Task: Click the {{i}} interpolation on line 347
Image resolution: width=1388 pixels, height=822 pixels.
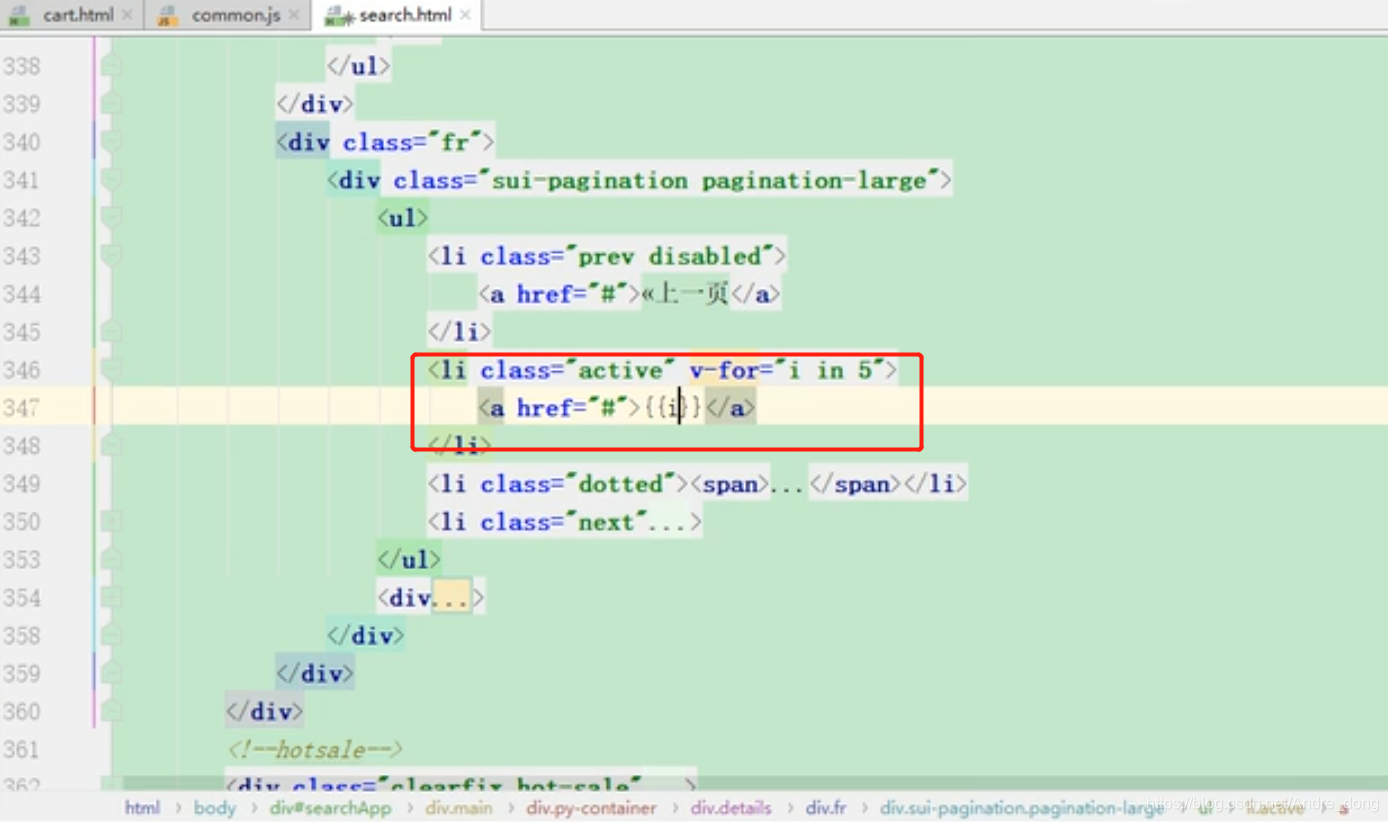Action: tap(673, 408)
